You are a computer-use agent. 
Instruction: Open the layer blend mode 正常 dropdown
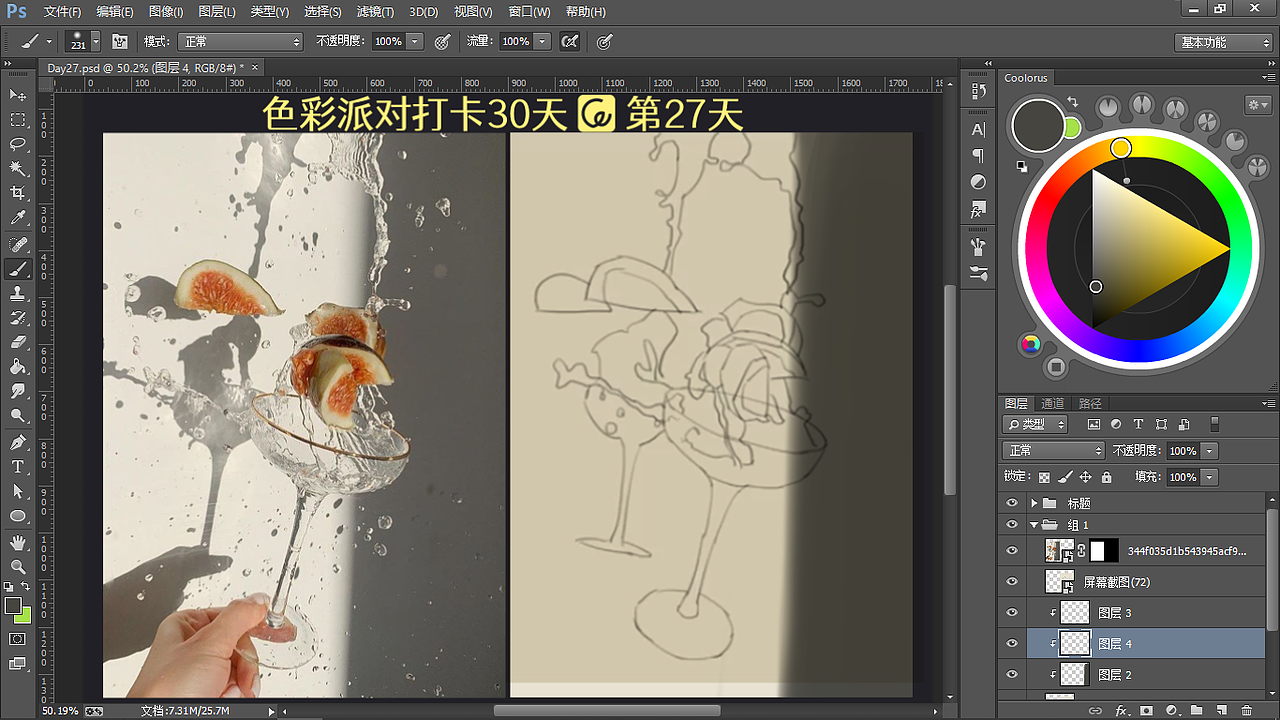coord(1053,451)
